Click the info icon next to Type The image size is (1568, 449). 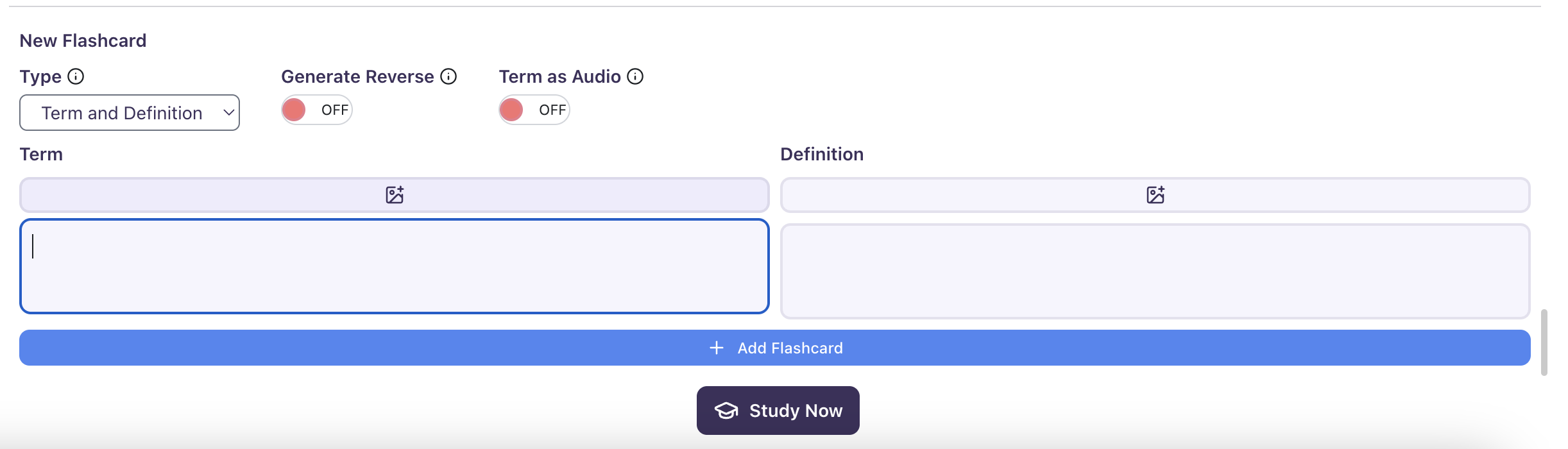coord(76,76)
